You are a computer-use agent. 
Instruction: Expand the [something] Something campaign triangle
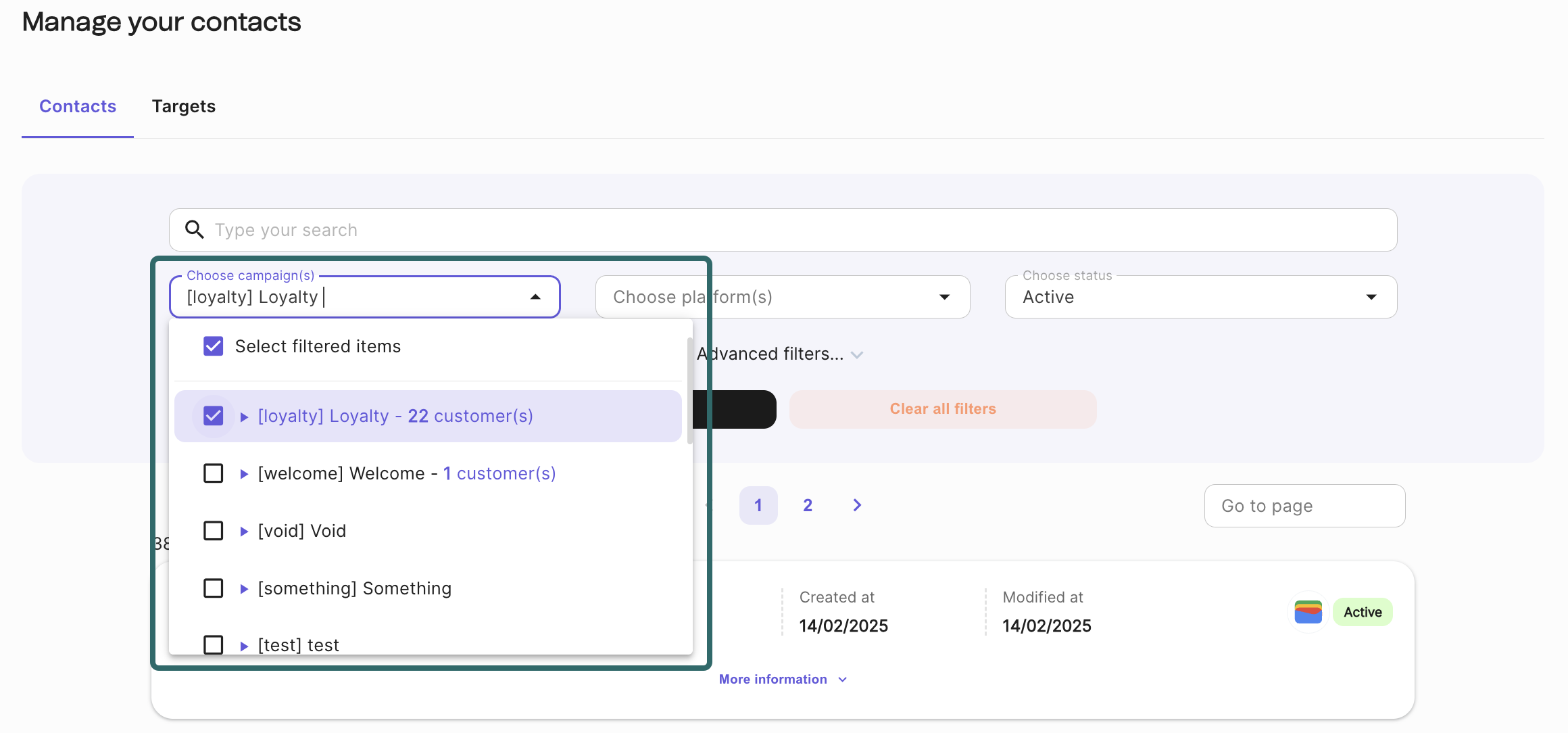tap(245, 589)
